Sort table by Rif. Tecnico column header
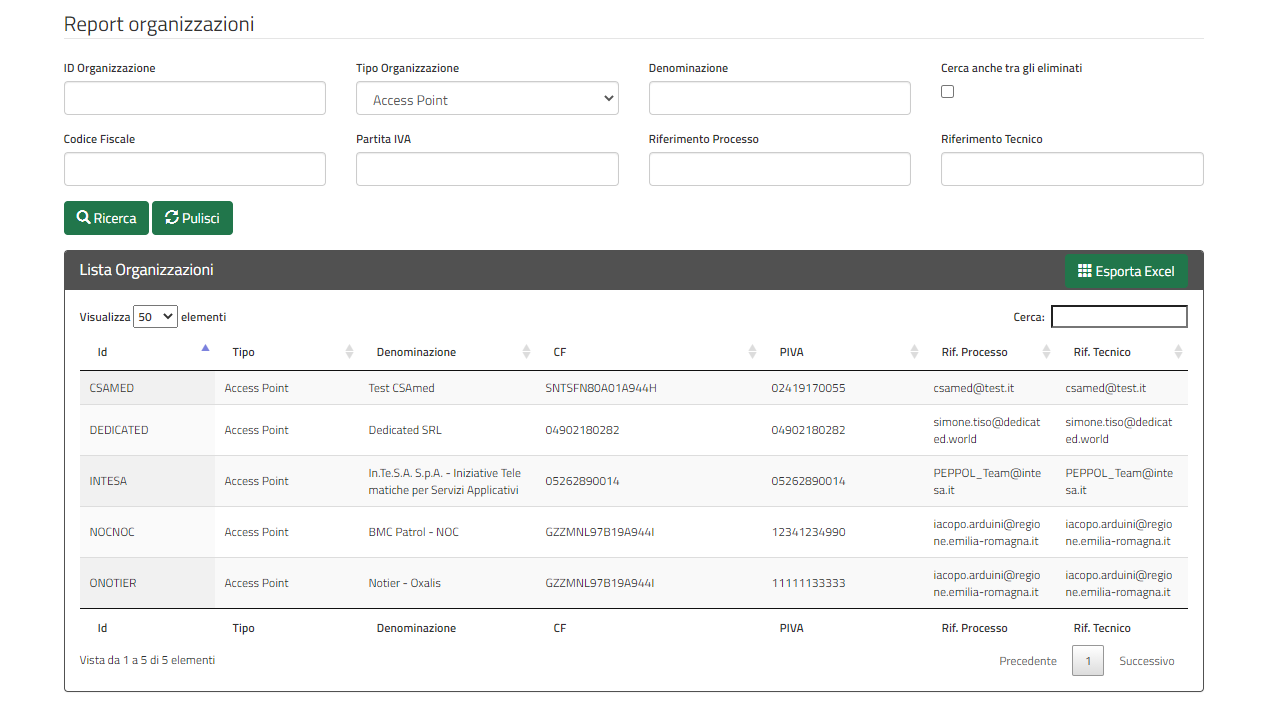This screenshot has height=706, width=1280. 1122,352
